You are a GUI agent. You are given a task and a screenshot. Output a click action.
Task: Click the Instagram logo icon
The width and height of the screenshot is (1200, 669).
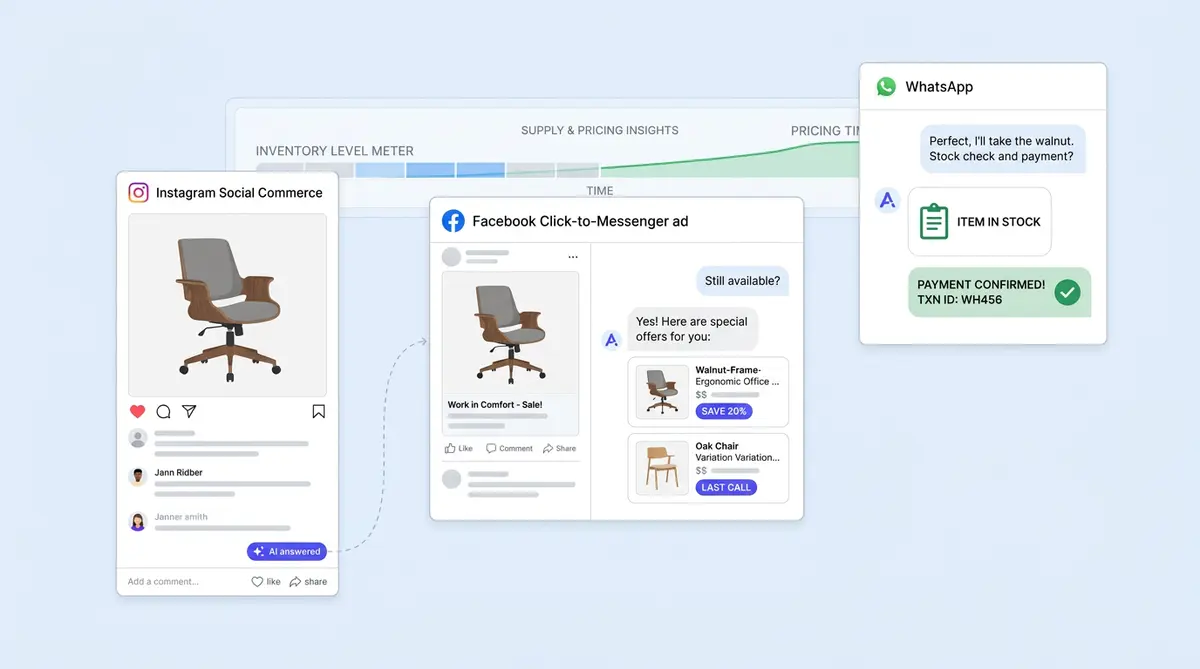click(x=138, y=192)
